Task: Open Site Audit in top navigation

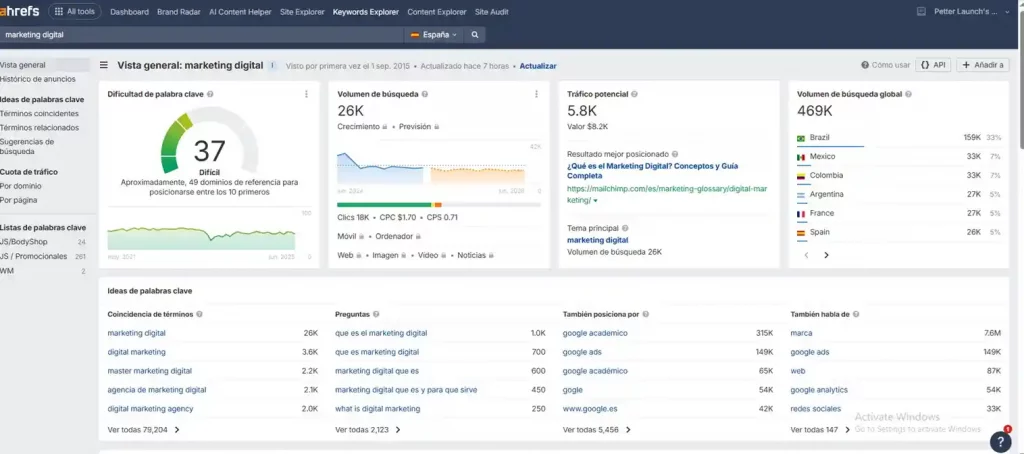Action: [x=492, y=12]
